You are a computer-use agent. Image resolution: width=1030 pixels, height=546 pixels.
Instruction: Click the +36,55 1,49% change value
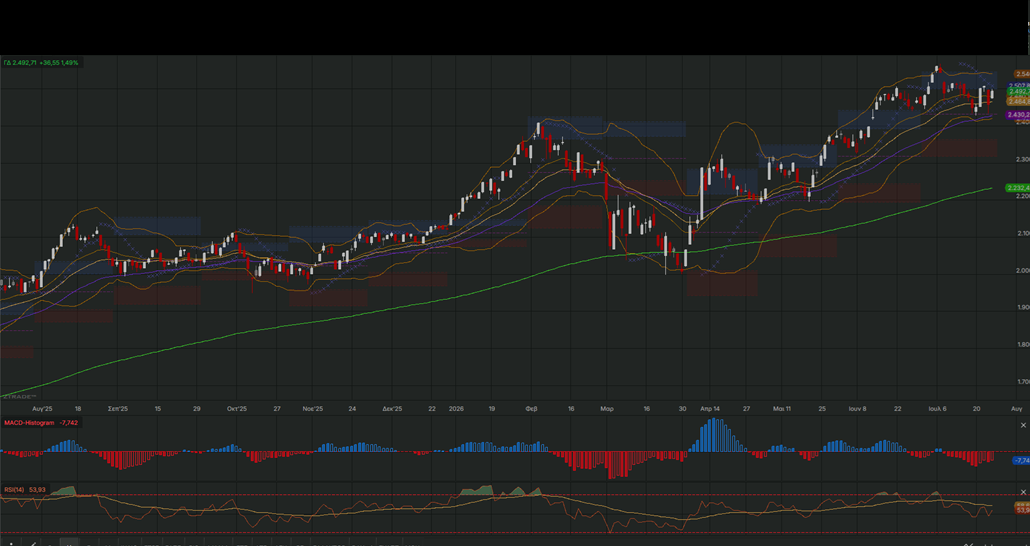tap(58, 62)
